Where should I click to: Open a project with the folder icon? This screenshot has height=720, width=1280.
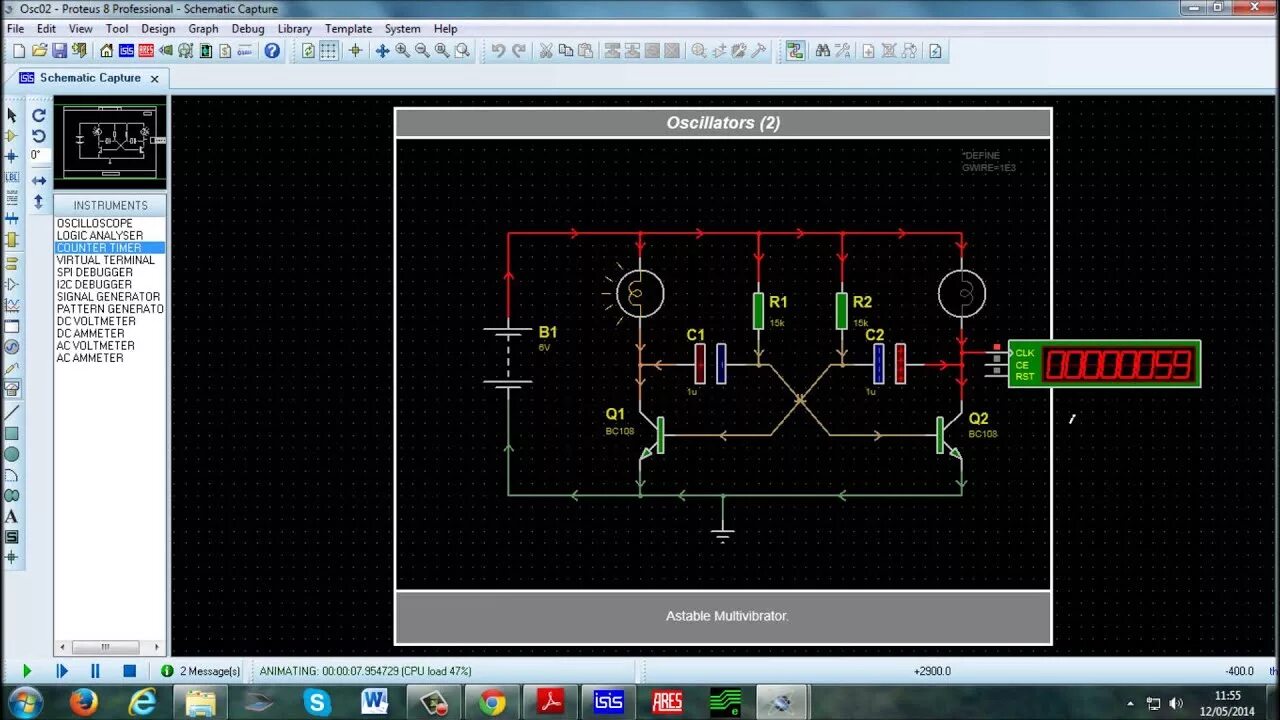click(40, 50)
